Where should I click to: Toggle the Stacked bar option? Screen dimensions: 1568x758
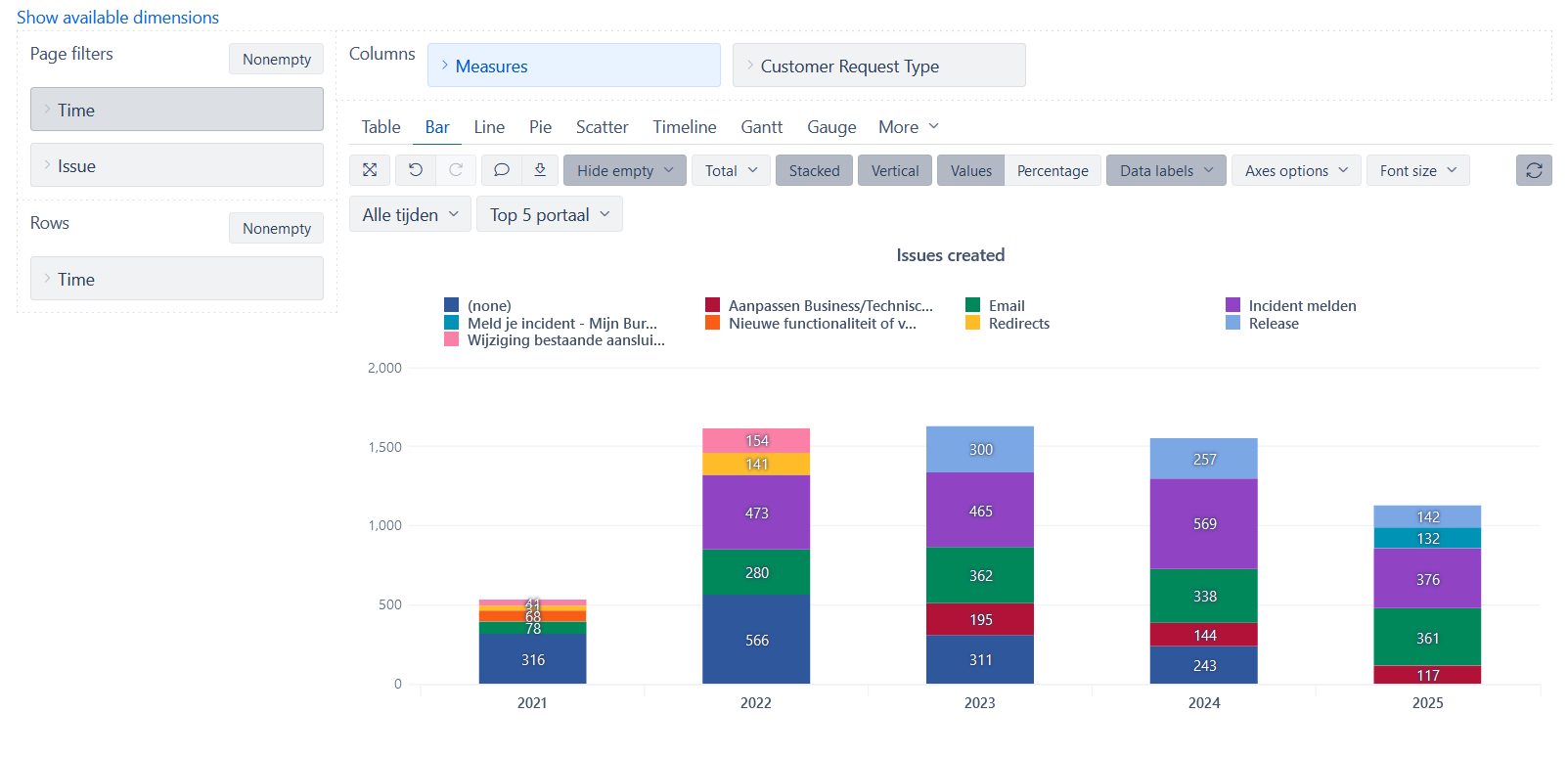click(x=814, y=170)
